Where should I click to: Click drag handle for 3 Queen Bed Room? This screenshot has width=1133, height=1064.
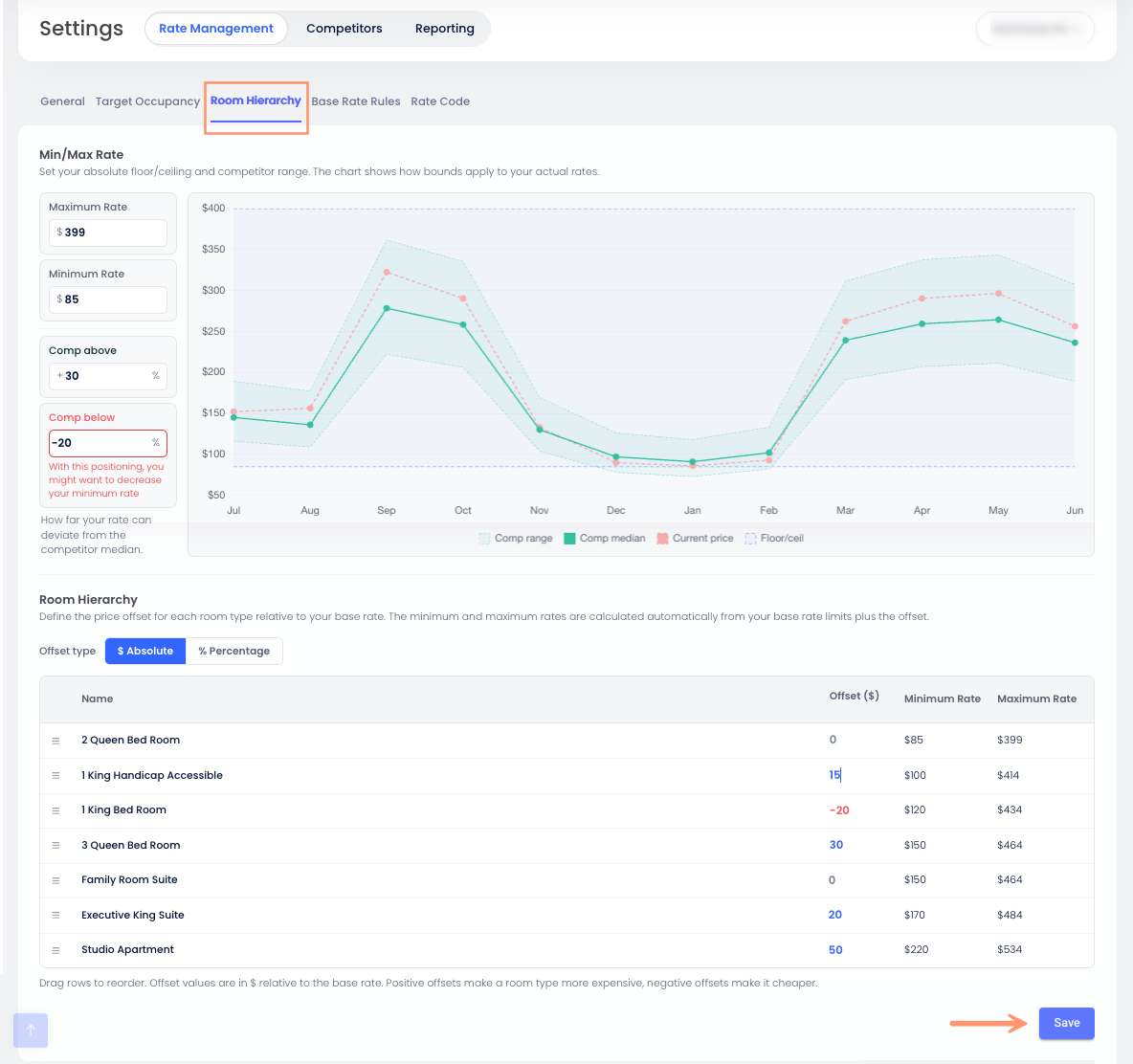56,845
